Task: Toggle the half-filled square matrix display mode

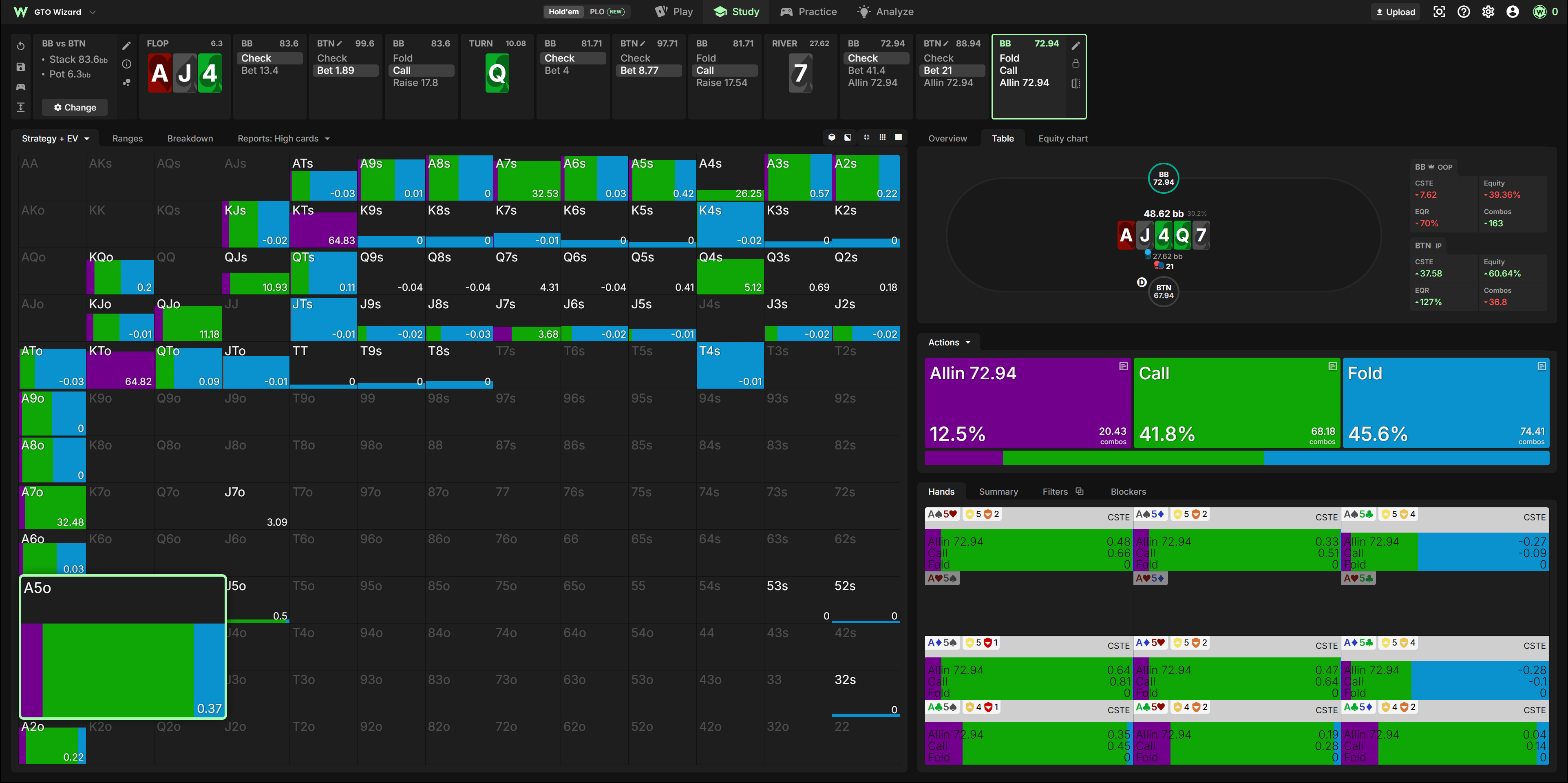Action: click(848, 137)
